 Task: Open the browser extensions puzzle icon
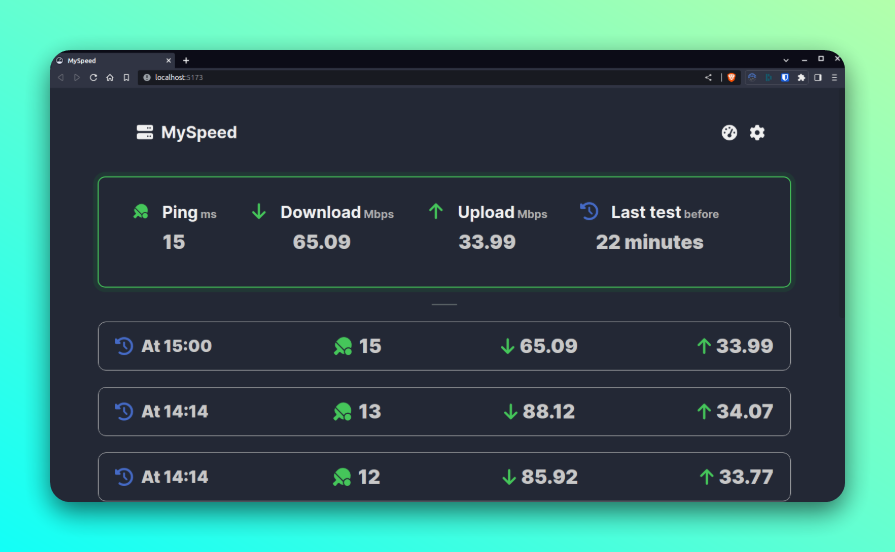click(x=801, y=77)
